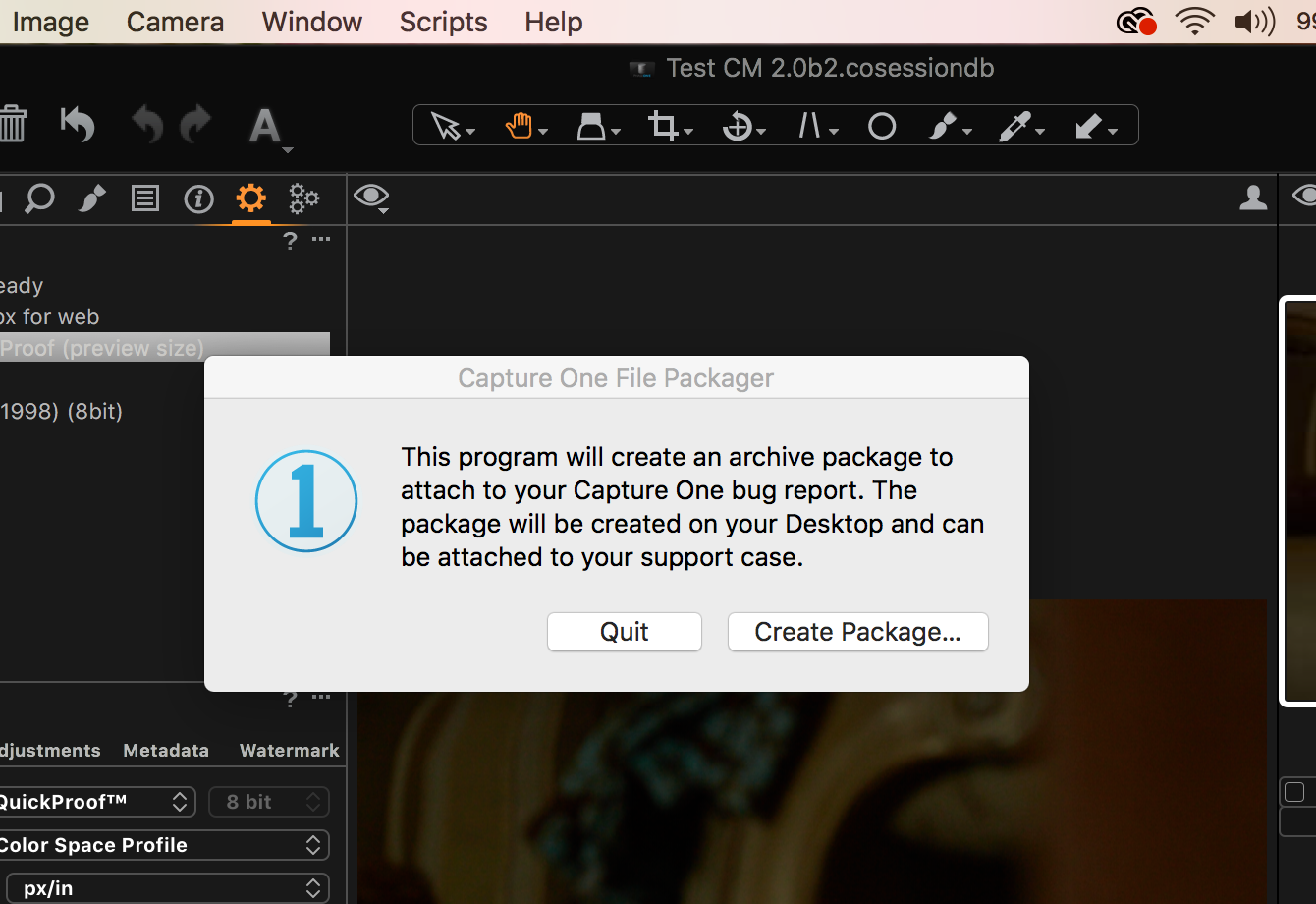This screenshot has height=904, width=1316.
Task: Select the Proof (preview size) recipe row
Action: coord(165,348)
